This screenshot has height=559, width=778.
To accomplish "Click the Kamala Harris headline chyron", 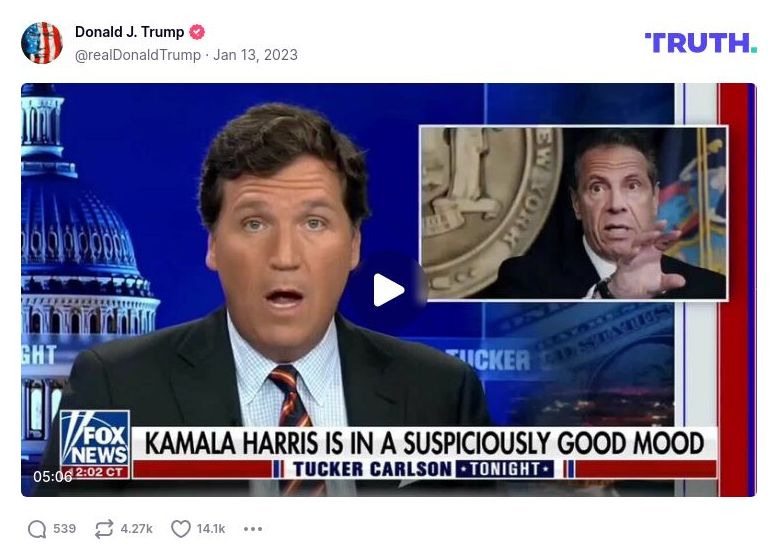I will coord(424,443).
